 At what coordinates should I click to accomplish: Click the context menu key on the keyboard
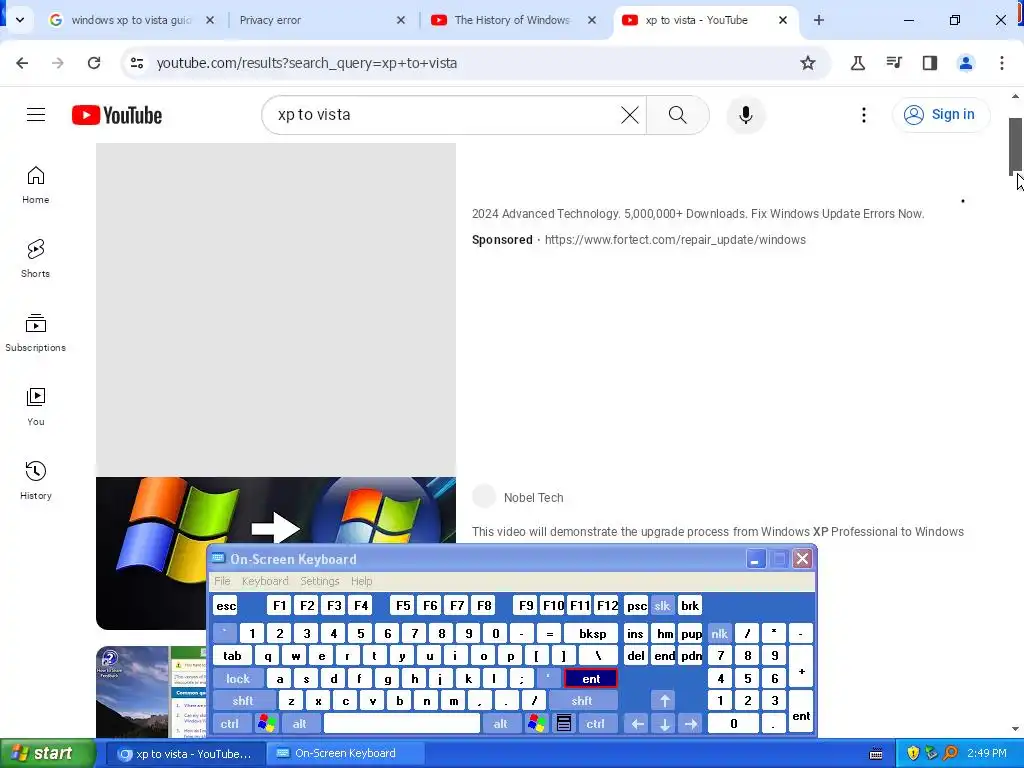pyautogui.click(x=564, y=723)
